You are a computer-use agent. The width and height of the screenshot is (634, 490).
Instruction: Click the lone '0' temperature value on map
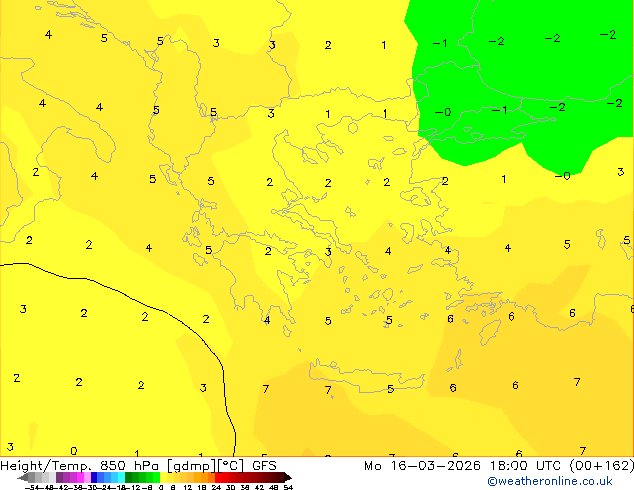(74, 451)
